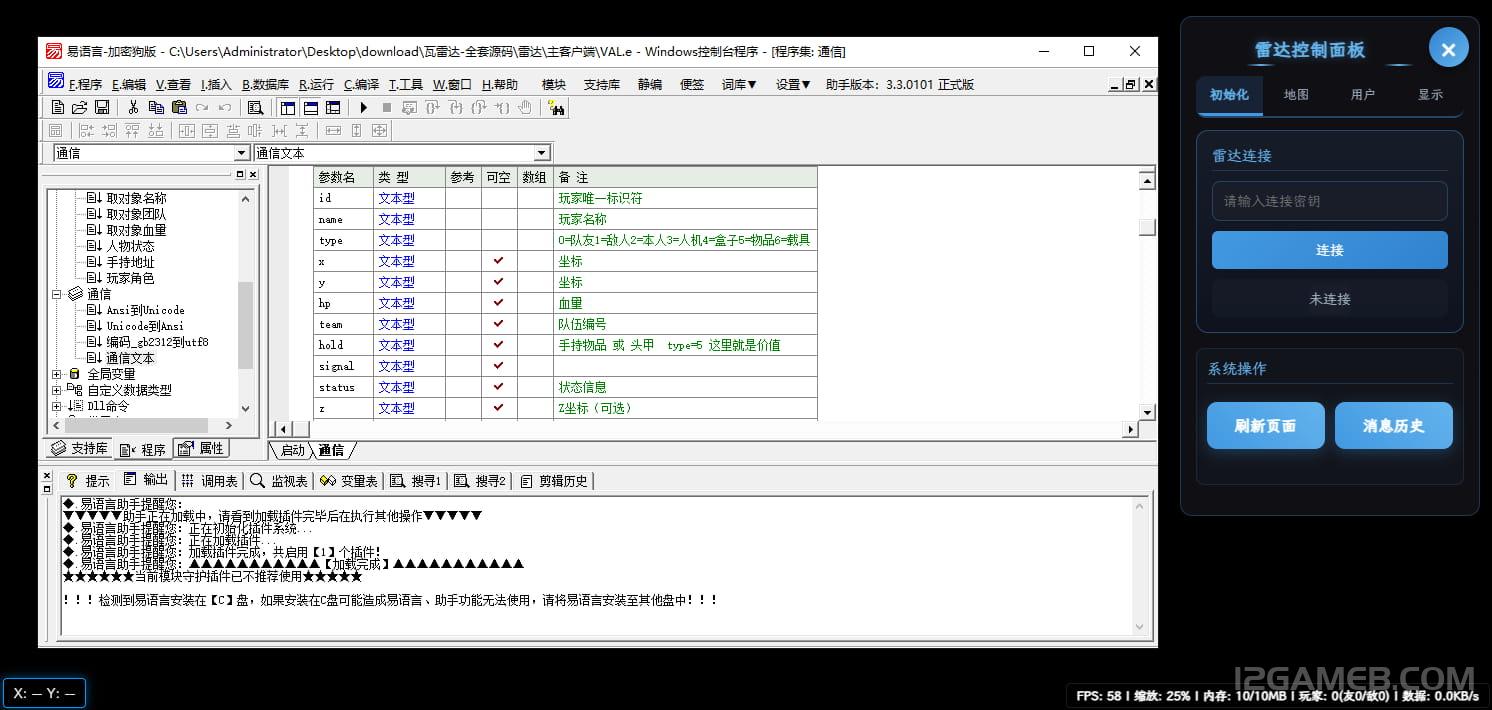Expand the Dll命令 tree node

(57, 406)
